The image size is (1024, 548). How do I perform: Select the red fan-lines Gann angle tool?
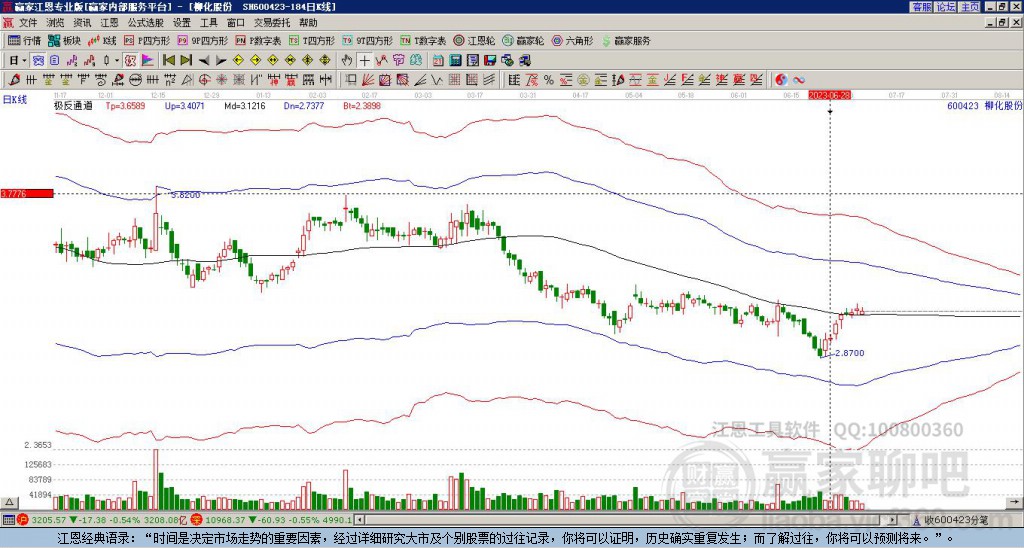(x=368, y=80)
